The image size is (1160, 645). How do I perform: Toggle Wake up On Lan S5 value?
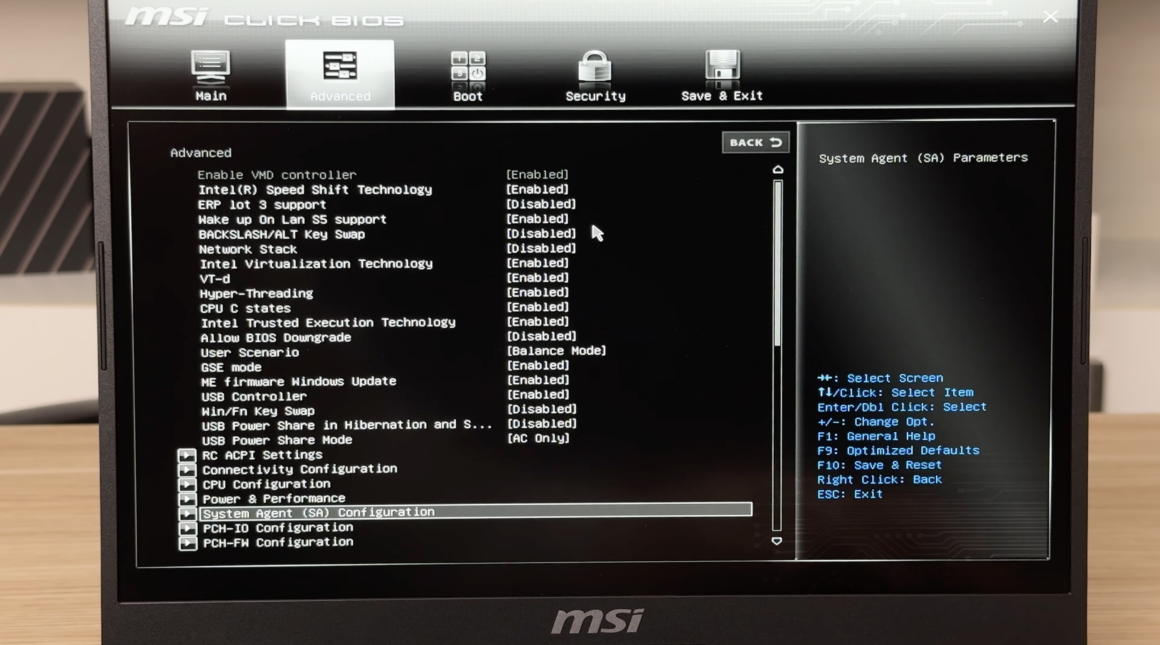click(x=537, y=219)
